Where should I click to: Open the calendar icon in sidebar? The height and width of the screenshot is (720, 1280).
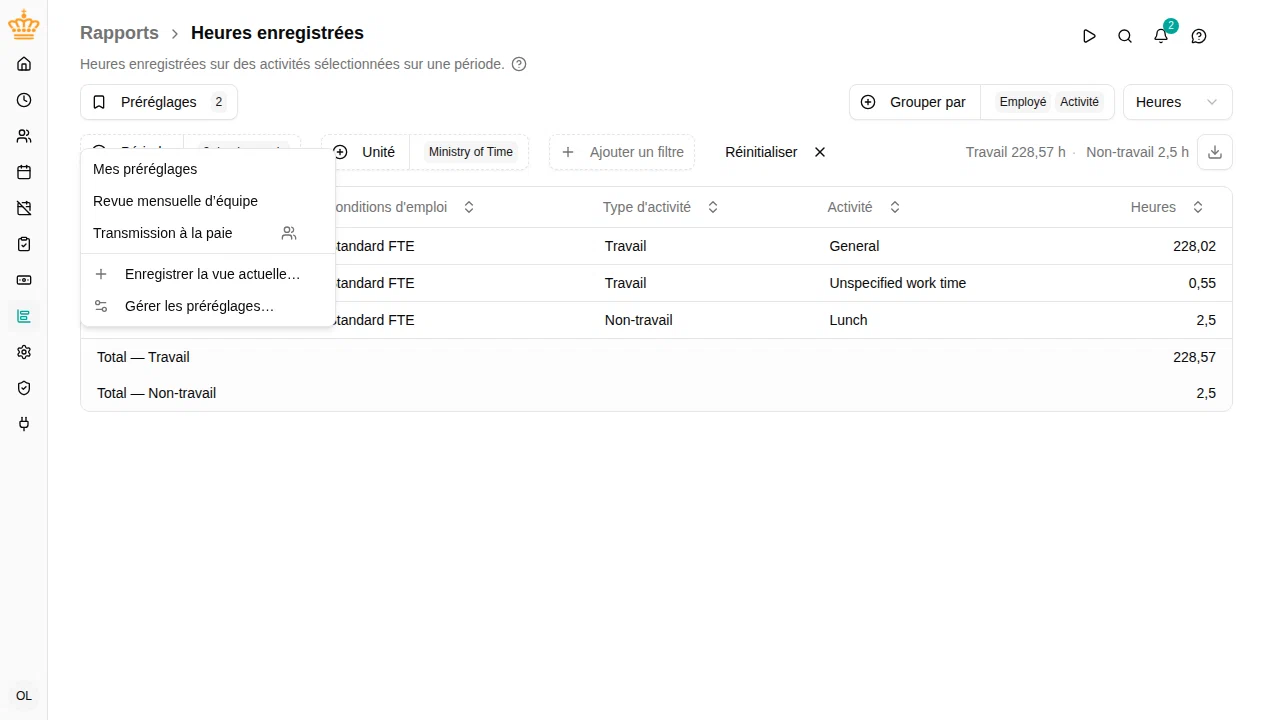coord(24,172)
